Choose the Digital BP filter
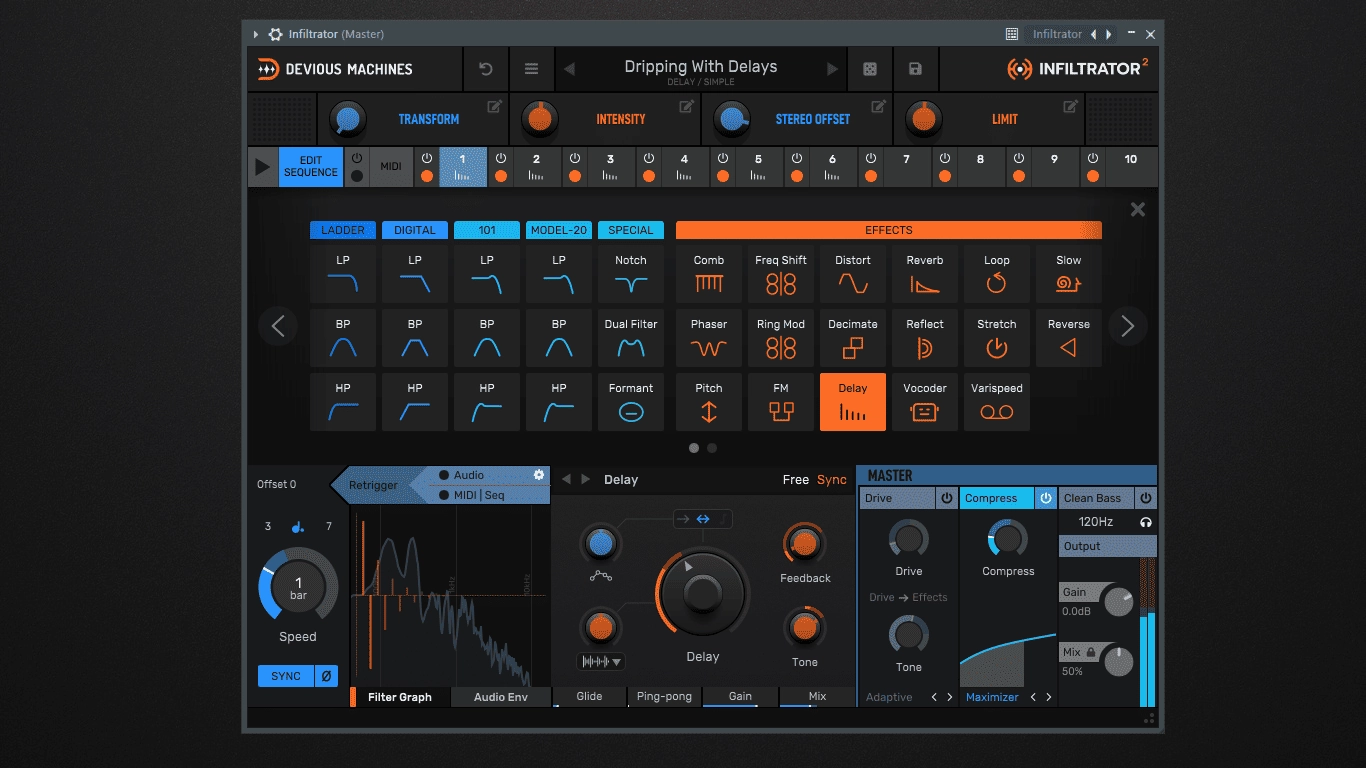This screenshot has height=768, width=1366. (x=415, y=338)
